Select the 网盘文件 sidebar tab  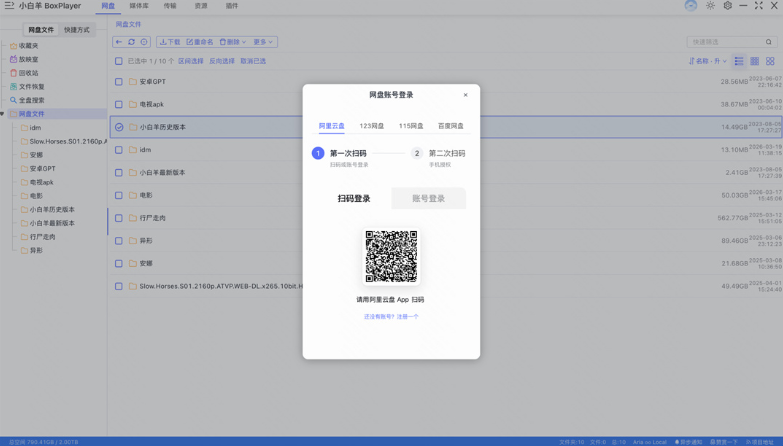point(41,30)
